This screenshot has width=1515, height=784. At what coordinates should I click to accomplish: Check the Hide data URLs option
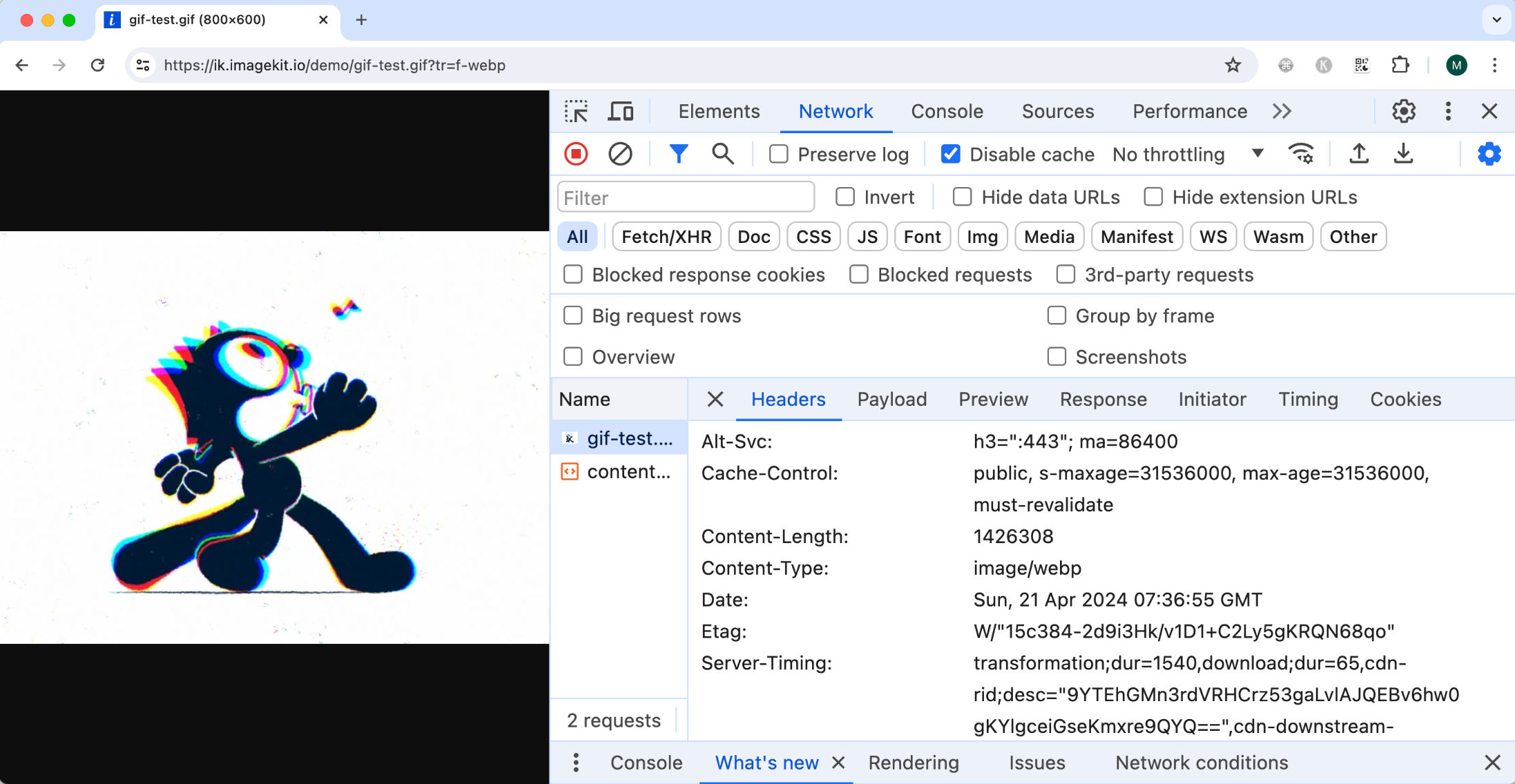962,197
